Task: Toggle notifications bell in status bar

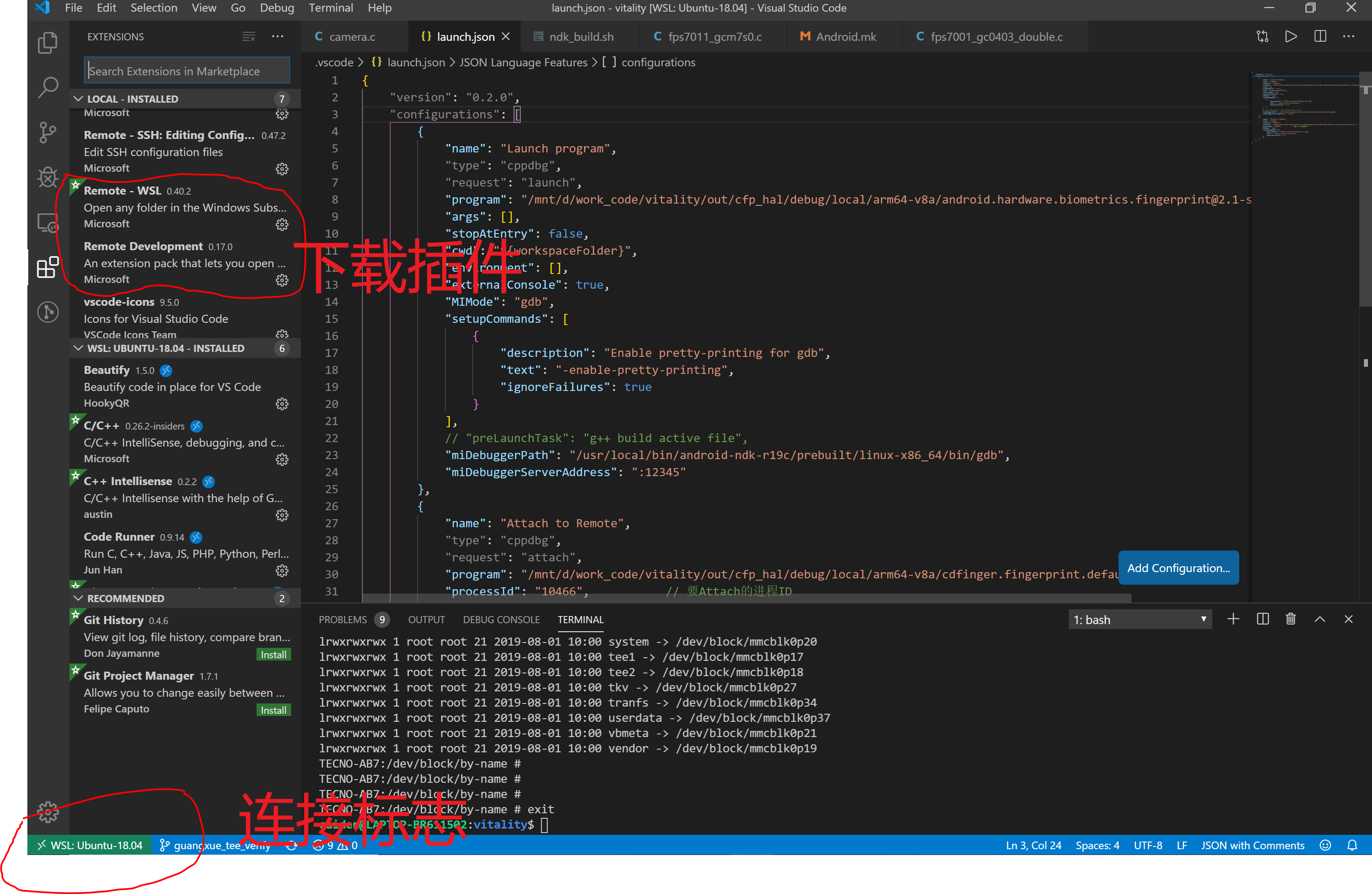Action: tap(1352, 845)
